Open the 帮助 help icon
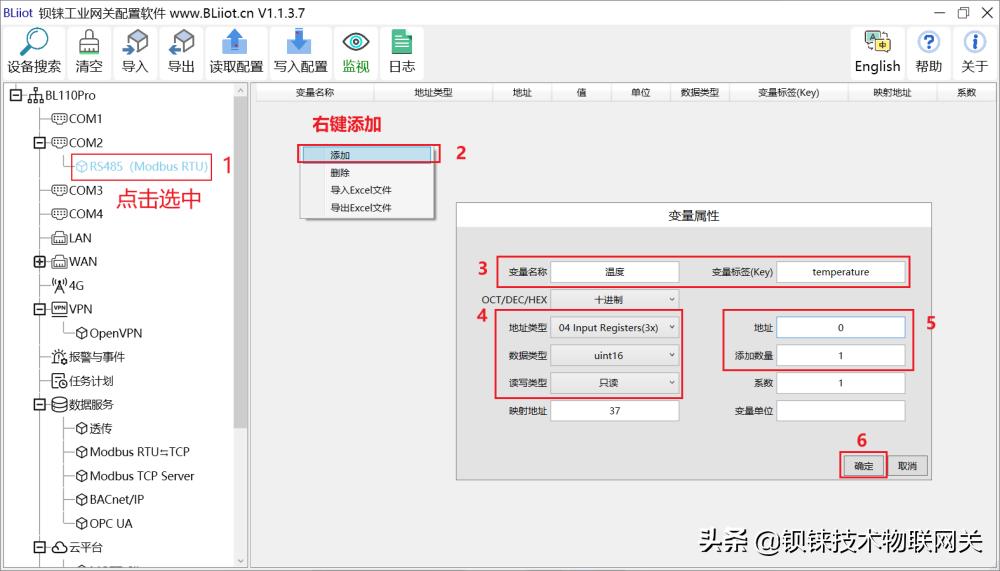1000x571 pixels. pyautogui.click(x=929, y=43)
